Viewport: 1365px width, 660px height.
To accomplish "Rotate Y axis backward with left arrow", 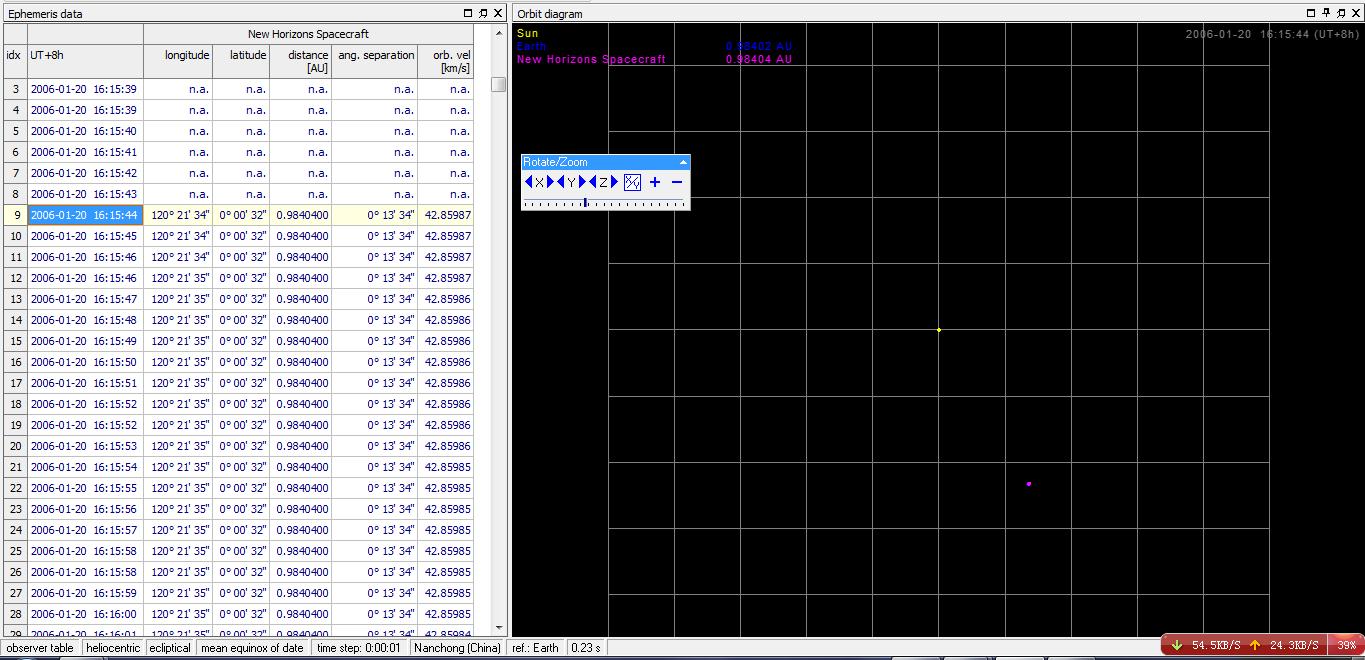I will [x=561, y=182].
